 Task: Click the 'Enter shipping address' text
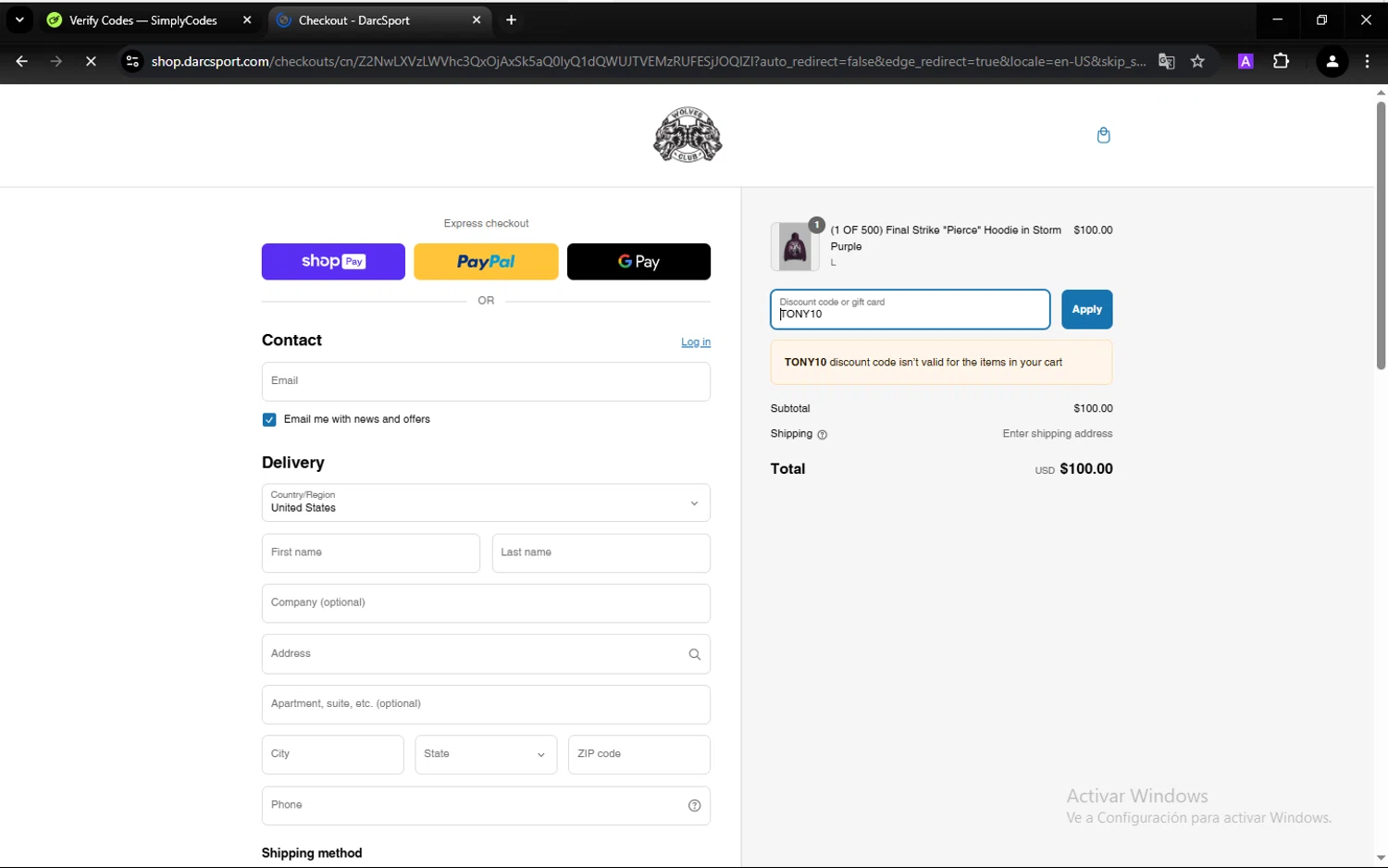click(x=1057, y=434)
